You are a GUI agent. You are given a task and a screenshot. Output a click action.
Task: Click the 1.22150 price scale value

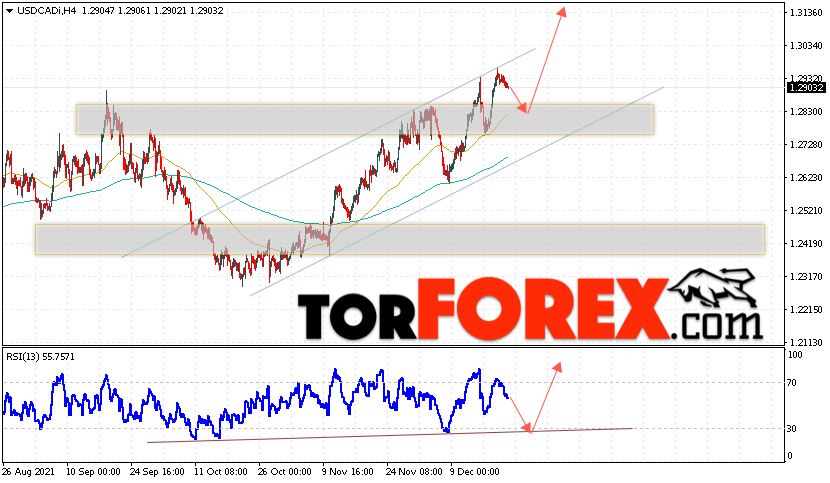click(x=805, y=309)
